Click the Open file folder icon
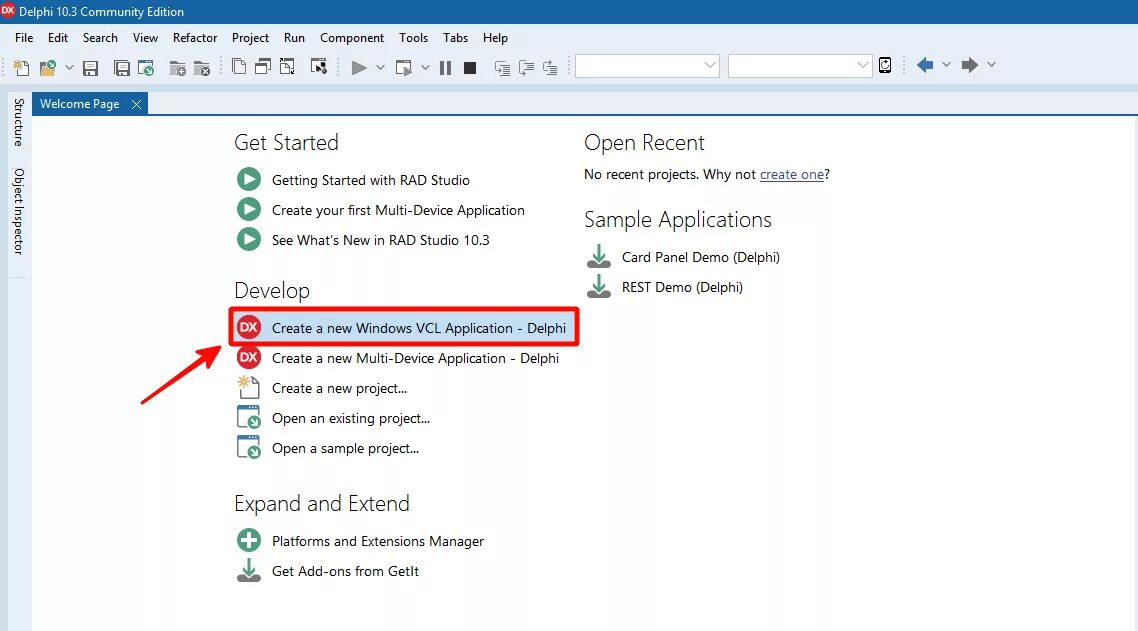1138x631 pixels. pos(48,68)
